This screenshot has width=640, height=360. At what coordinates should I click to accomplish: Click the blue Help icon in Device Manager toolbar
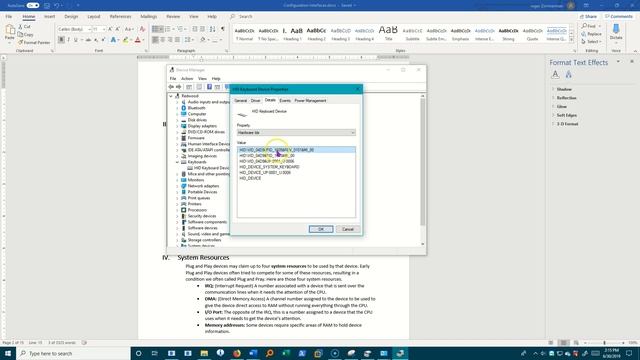click(209, 87)
